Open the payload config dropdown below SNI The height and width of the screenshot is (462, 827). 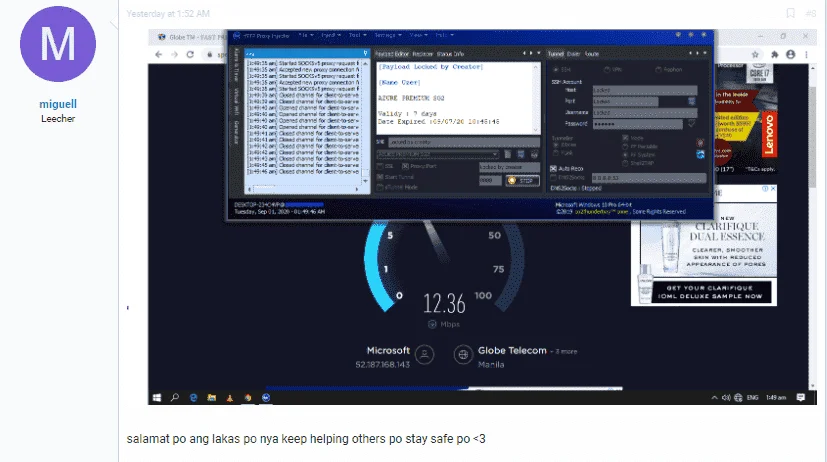[x=438, y=155]
